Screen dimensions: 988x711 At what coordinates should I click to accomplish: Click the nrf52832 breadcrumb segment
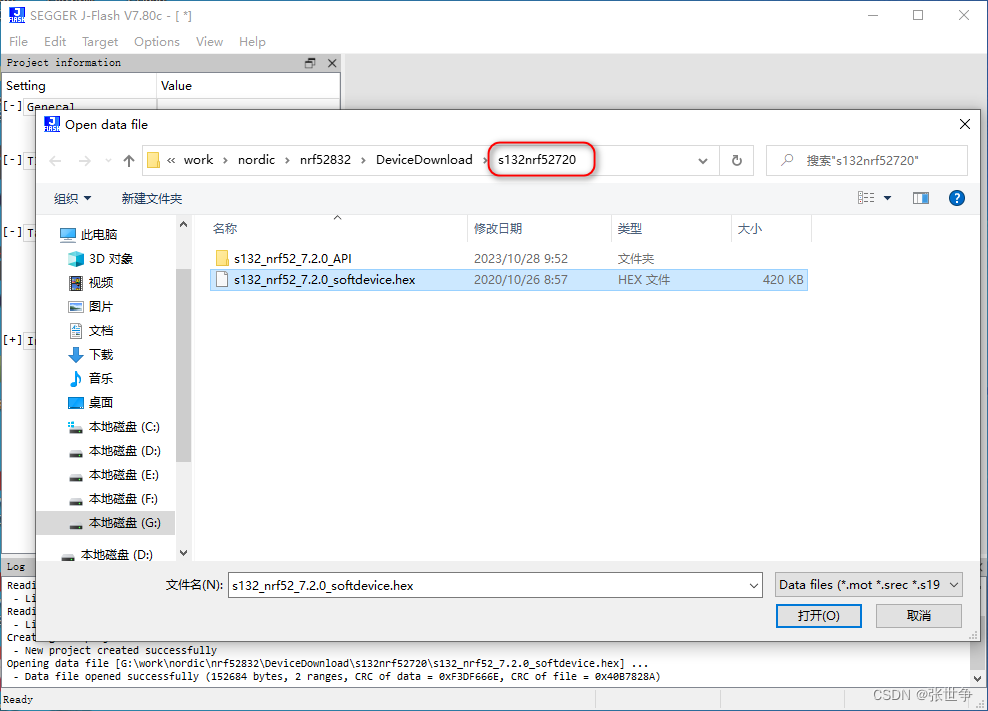coord(325,160)
